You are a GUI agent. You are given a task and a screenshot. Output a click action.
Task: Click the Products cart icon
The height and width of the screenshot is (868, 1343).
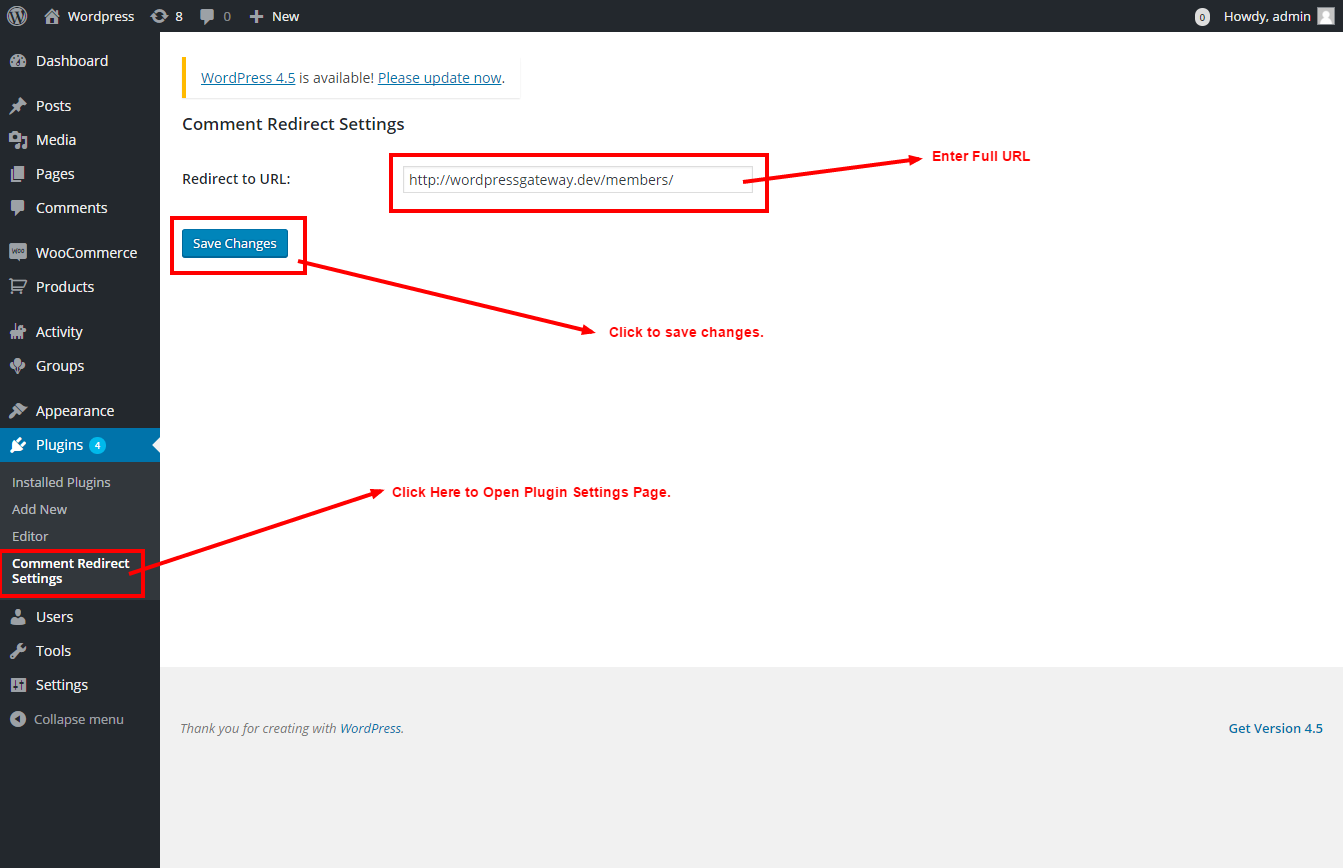[18, 287]
